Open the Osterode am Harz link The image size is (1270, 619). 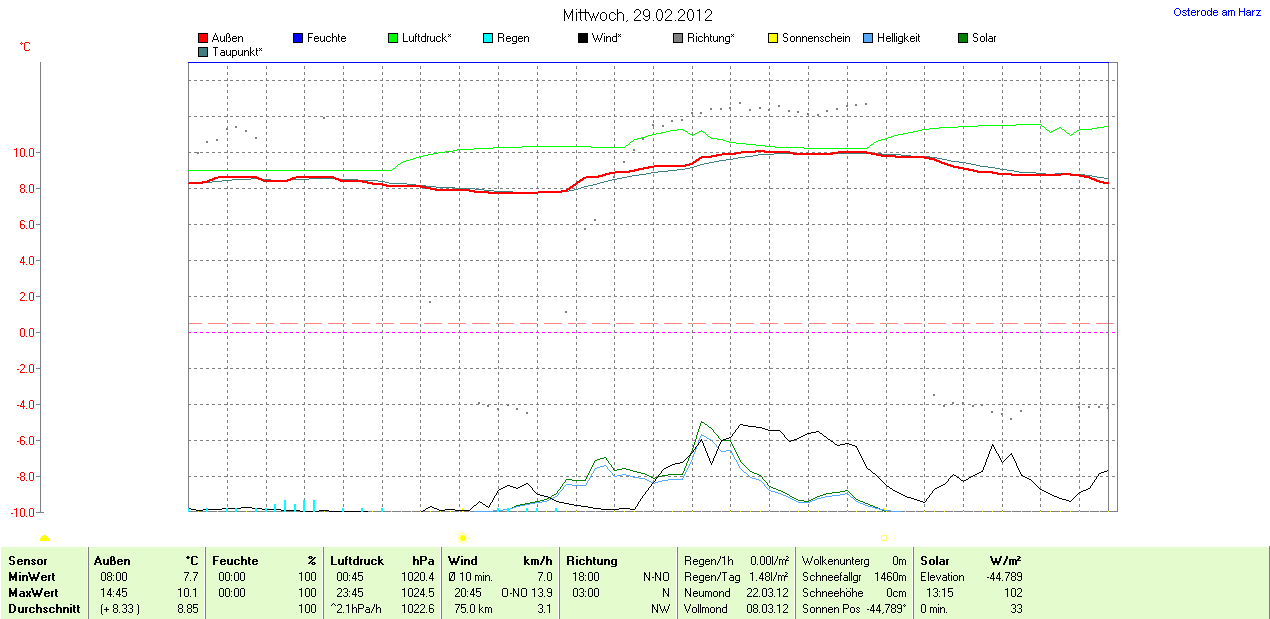[1216, 12]
